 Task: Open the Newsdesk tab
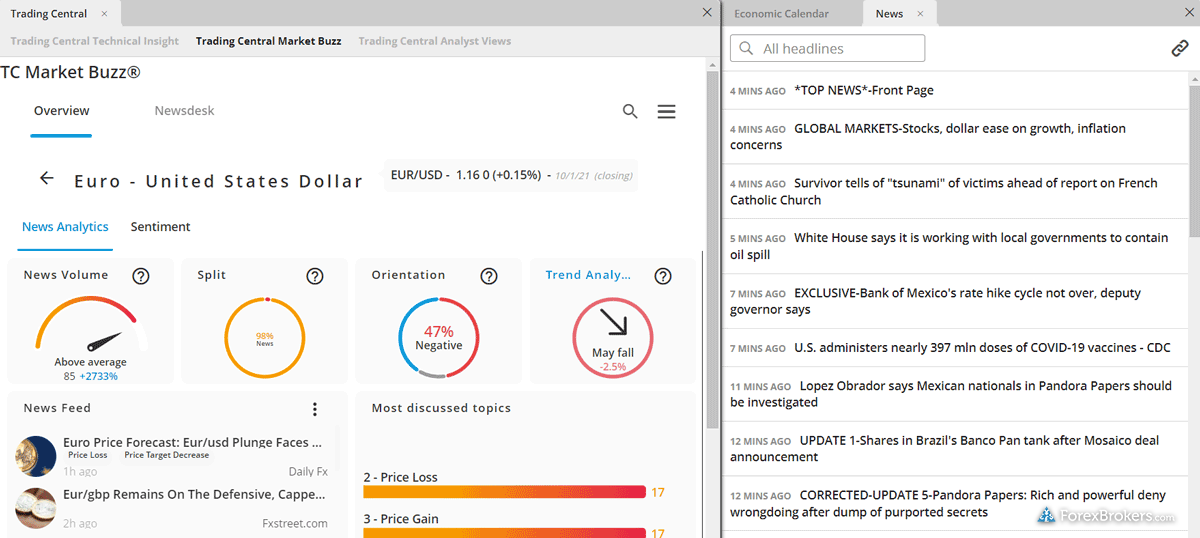click(x=184, y=111)
